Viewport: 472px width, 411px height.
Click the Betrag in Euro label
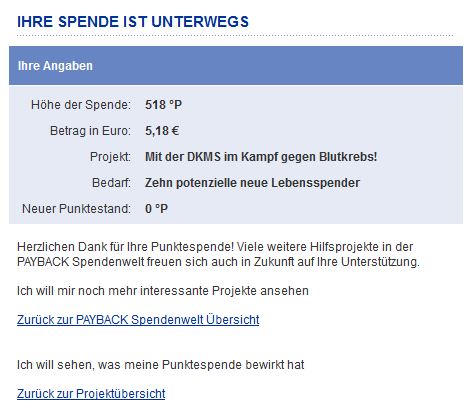(x=90, y=131)
